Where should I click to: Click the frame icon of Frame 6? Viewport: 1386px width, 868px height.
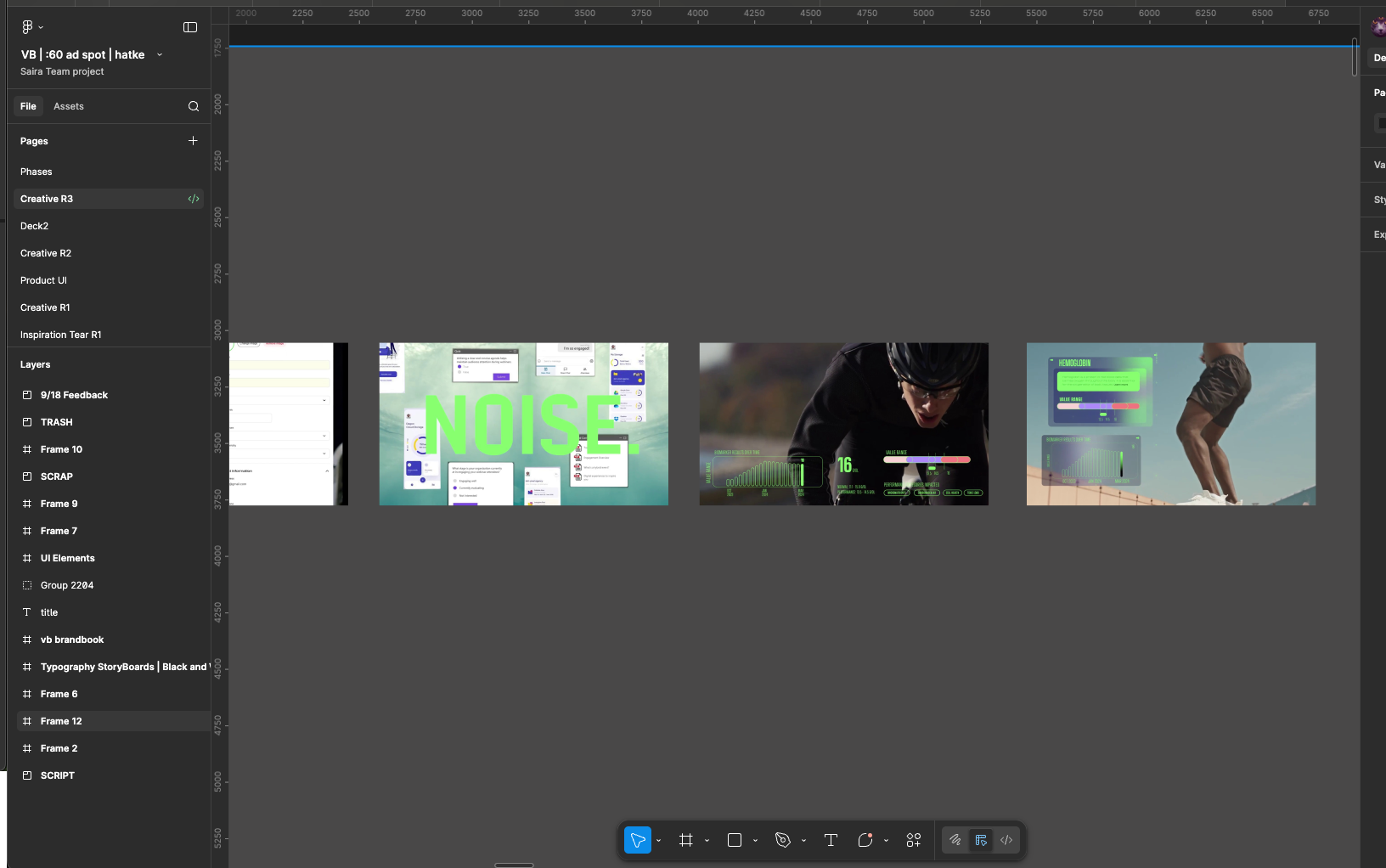click(27, 694)
